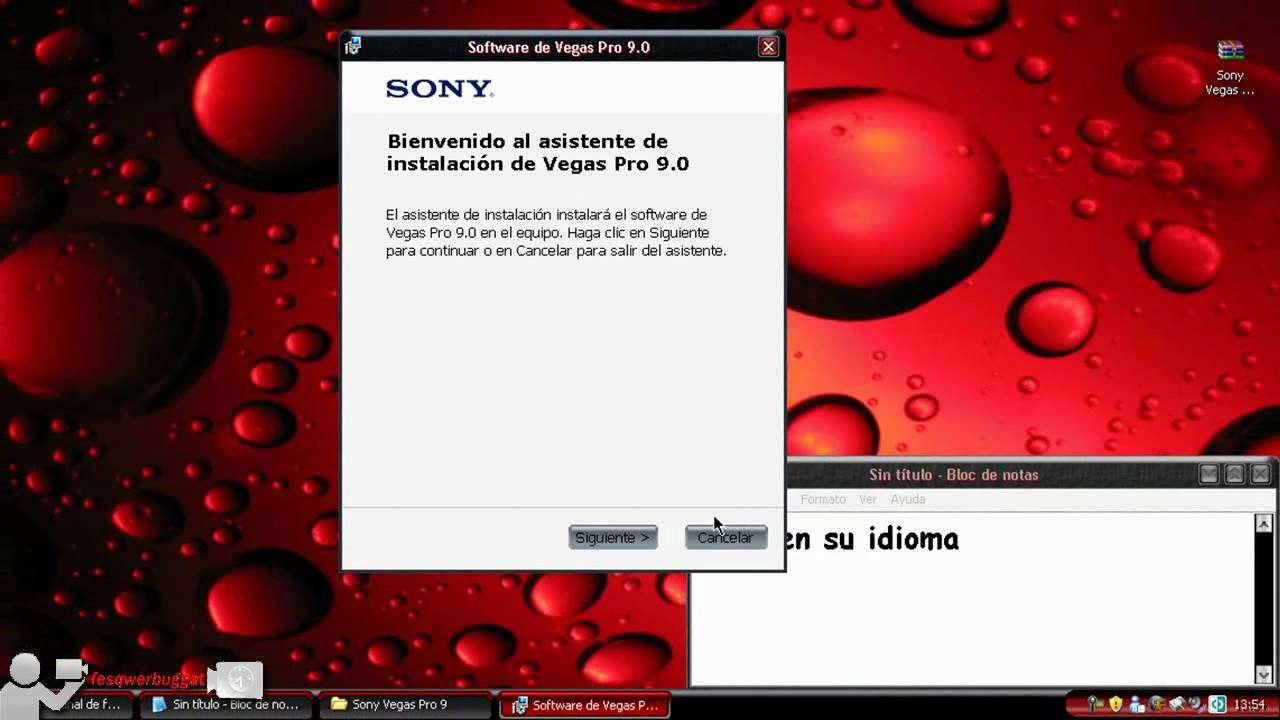The width and height of the screenshot is (1280, 720).
Task: Click Cancelar in the Vegas Pro installer
Action: 726,537
